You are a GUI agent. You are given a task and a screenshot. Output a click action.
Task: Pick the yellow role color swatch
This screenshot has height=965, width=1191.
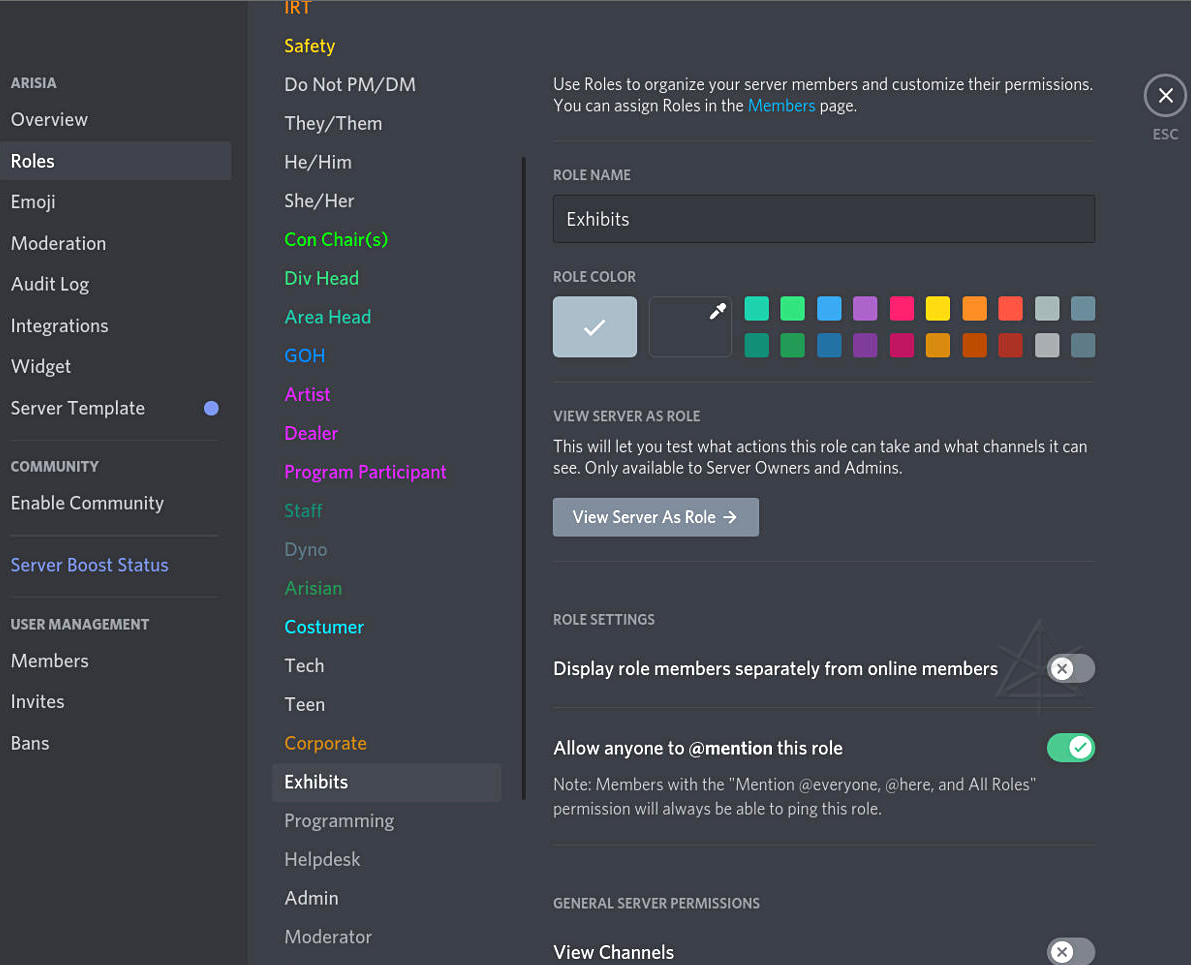pos(937,308)
